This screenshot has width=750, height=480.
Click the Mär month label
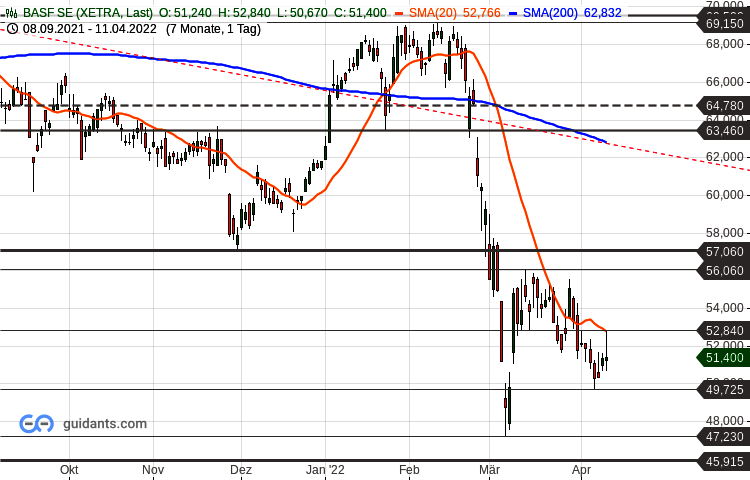(489, 469)
